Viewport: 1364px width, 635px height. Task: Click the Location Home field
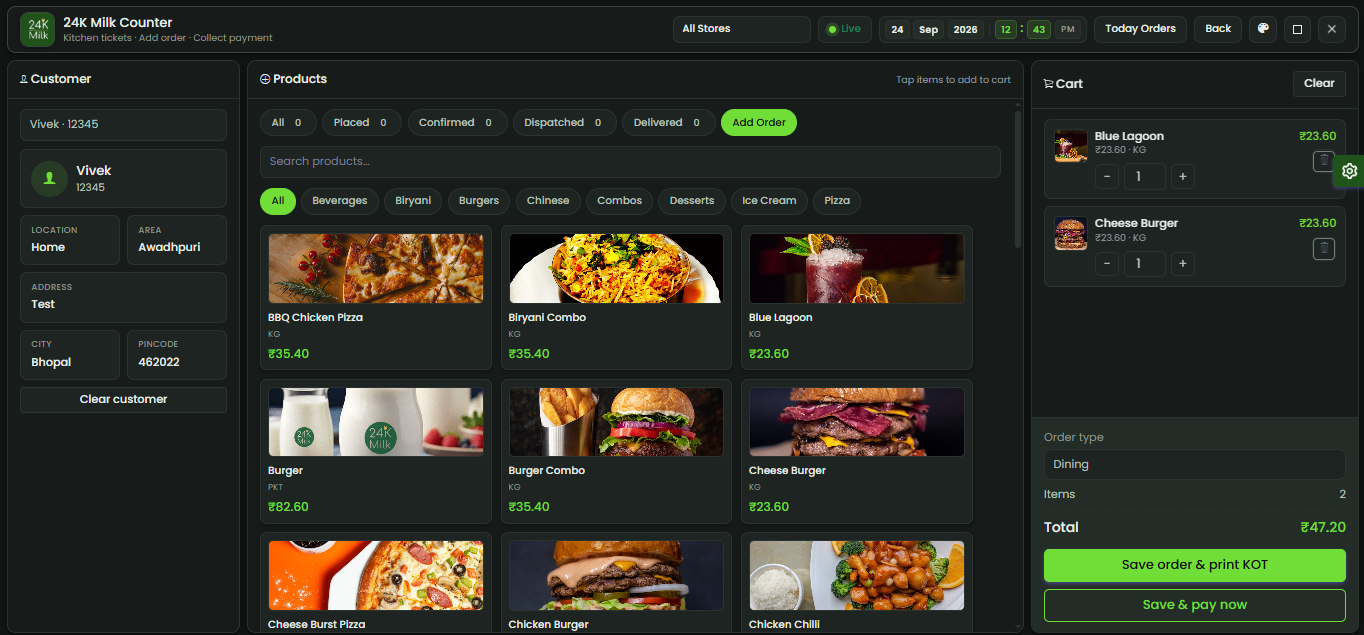(x=69, y=240)
